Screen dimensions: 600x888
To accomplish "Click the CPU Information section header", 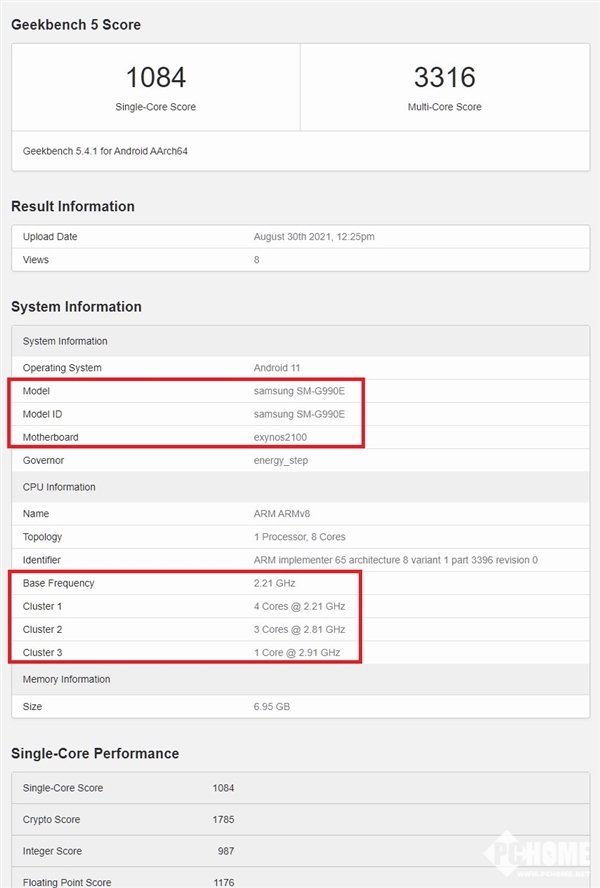I will click(59, 487).
